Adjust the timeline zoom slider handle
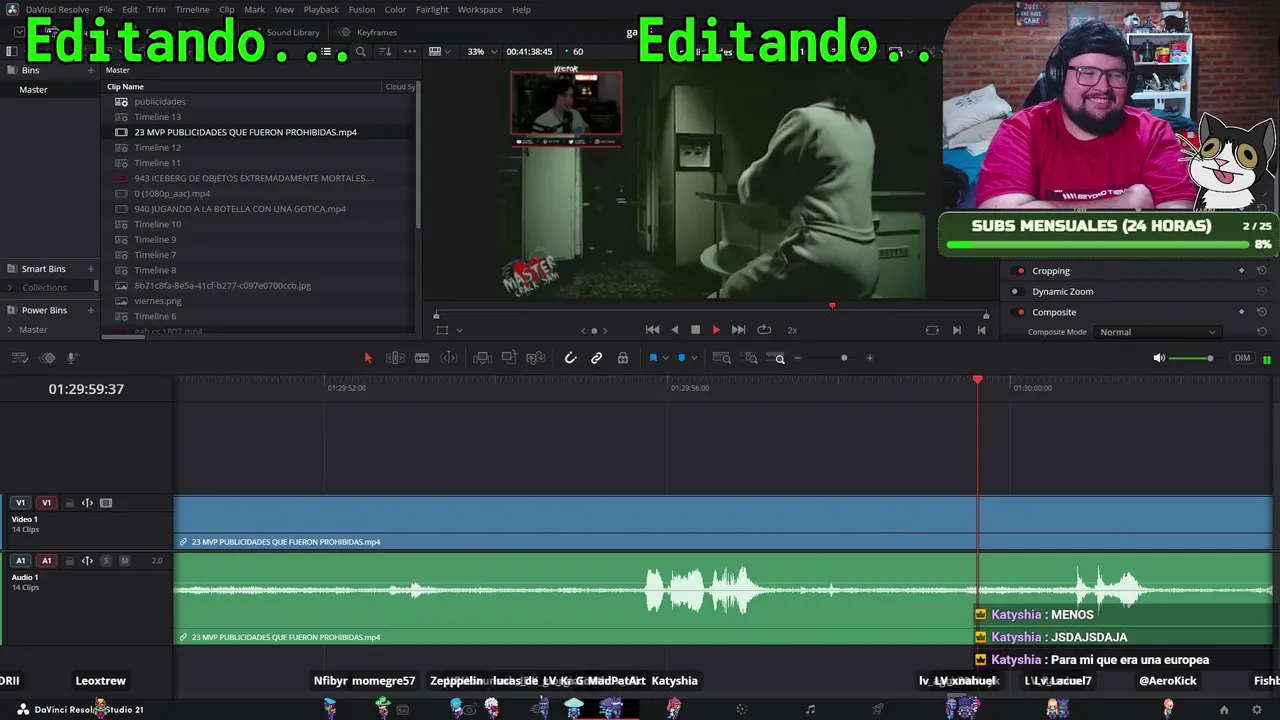The width and height of the screenshot is (1280, 720). tap(844, 358)
